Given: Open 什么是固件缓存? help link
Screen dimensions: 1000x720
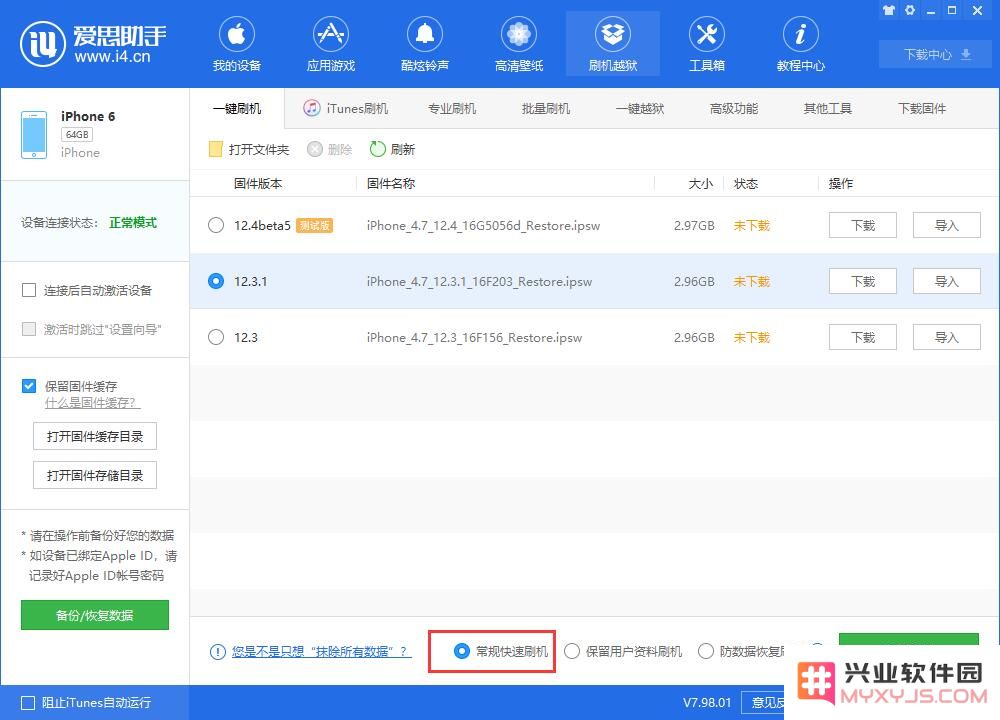Looking at the screenshot, I should [x=92, y=403].
